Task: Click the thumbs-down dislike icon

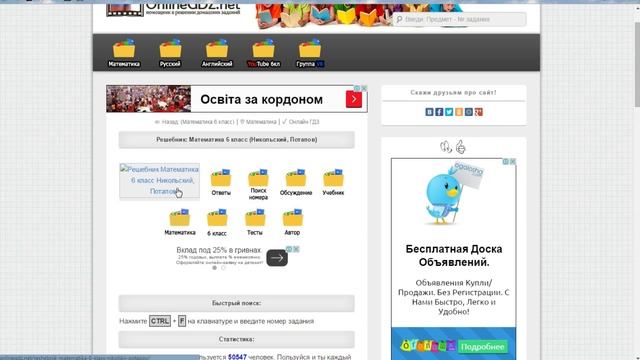Action: [x=446, y=147]
